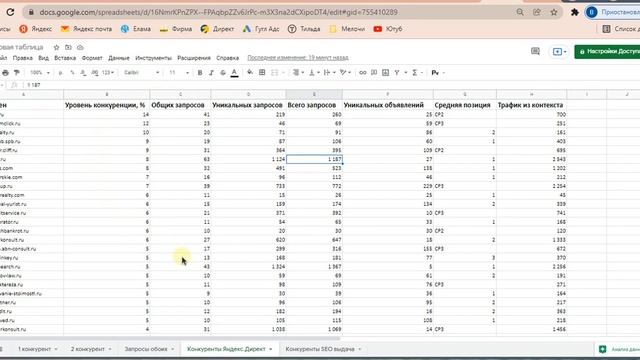
Task: Switch to the Запросы обоих sheet tab
Action: click(146, 349)
